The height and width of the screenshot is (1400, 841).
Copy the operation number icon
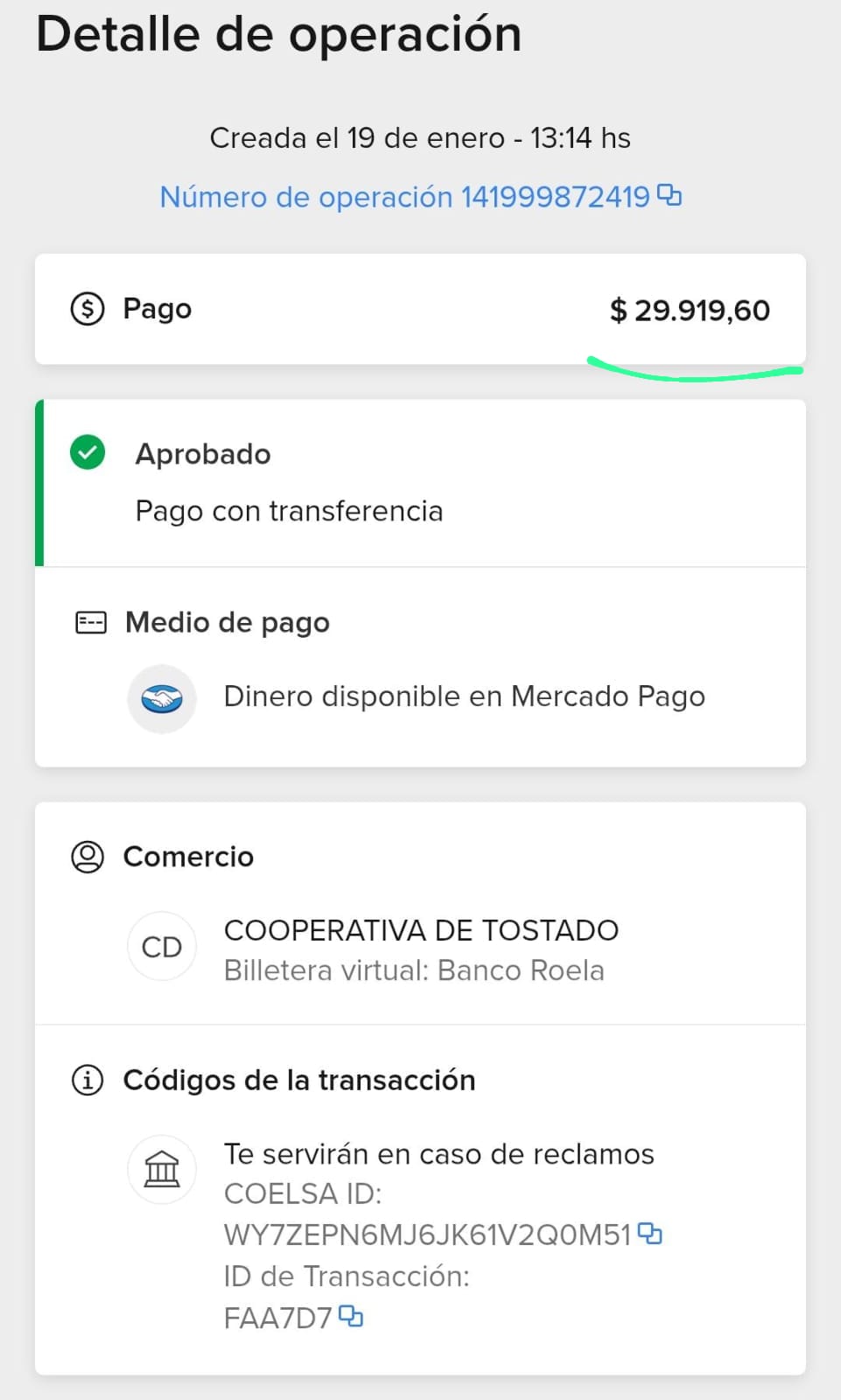click(669, 195)
